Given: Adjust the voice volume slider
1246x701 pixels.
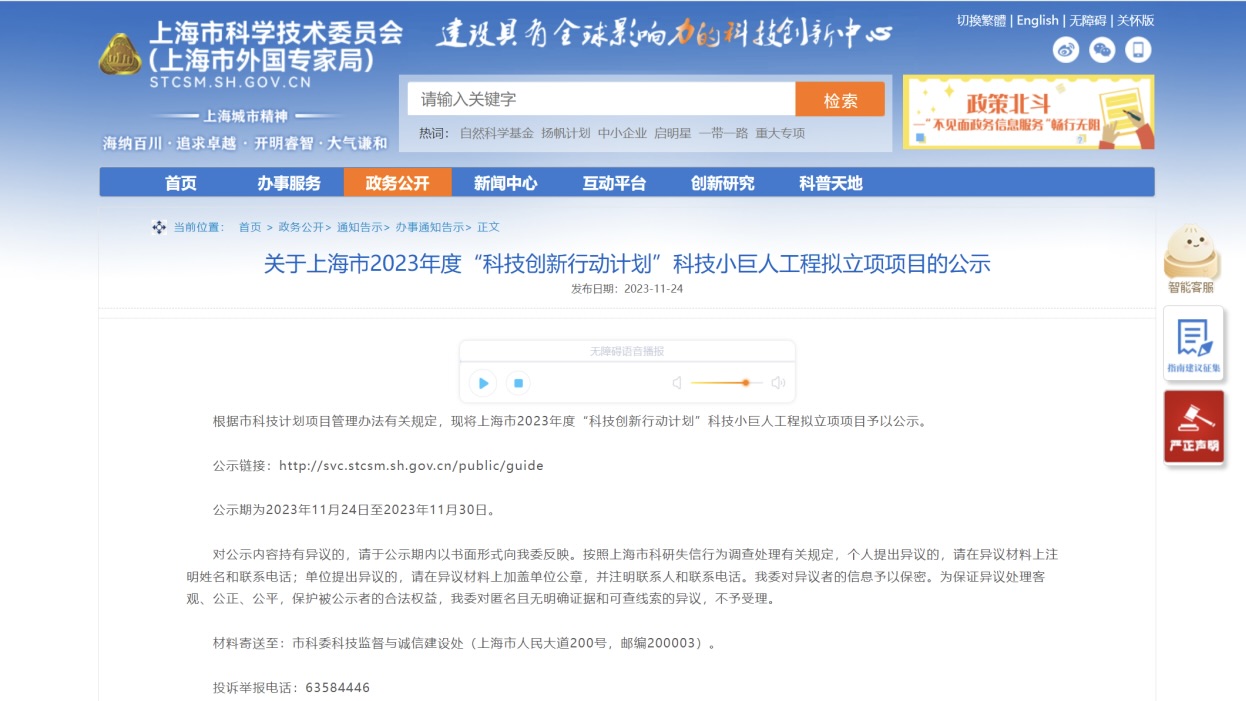Looking at the screenshot, I should coord(727,383).
